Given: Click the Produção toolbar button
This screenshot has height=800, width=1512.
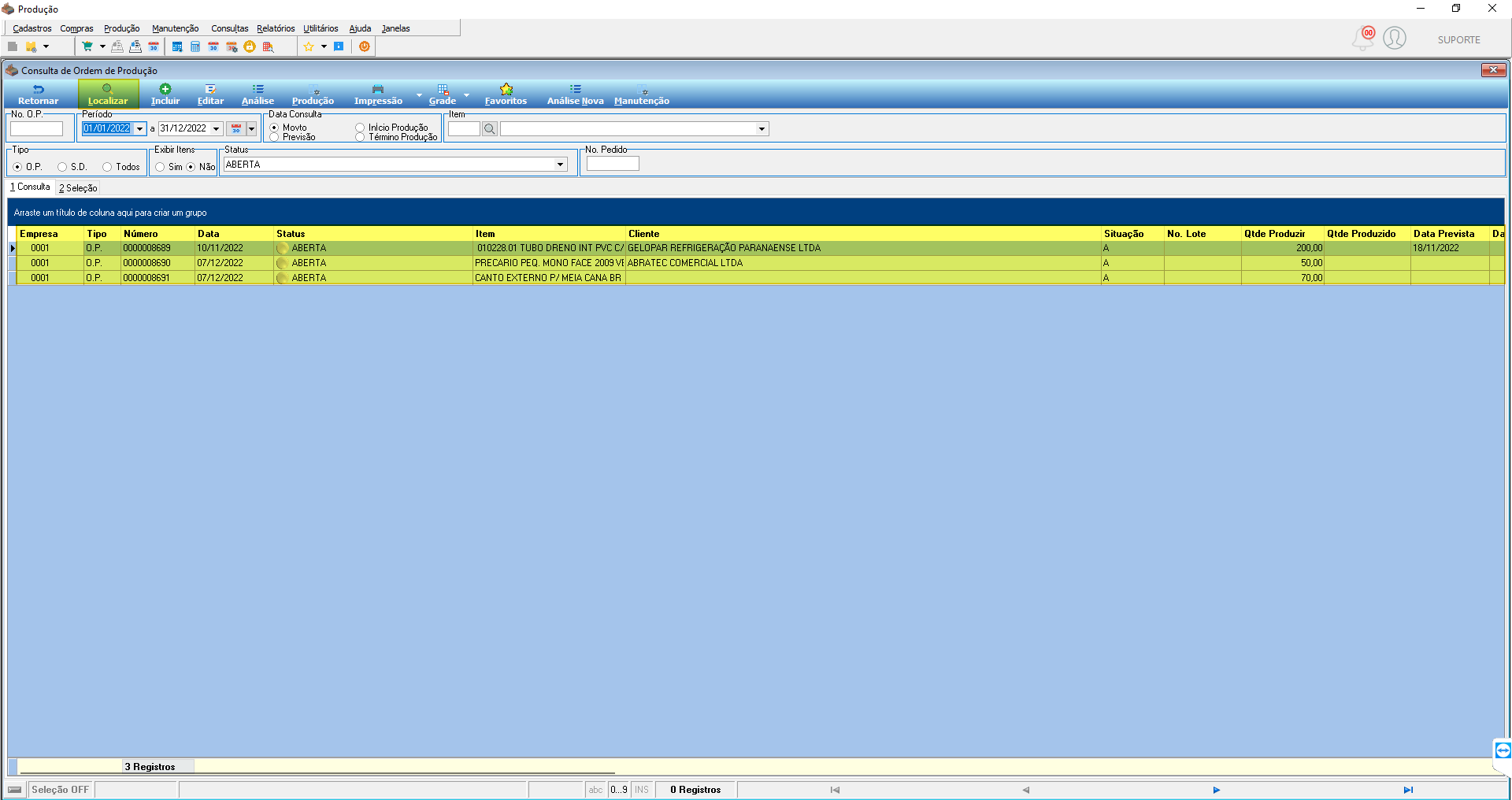Looking at the screenshot, I should point(313,94).
